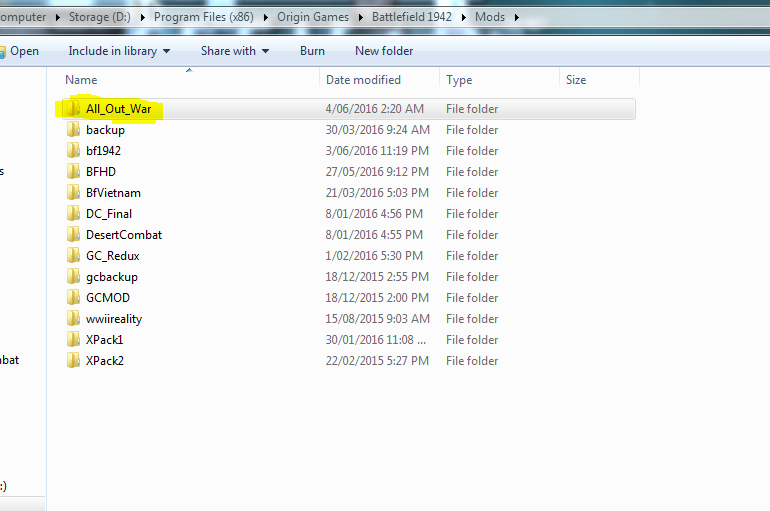
Task: Open the Include in library dropdown
Action: [x=119, y=51]
